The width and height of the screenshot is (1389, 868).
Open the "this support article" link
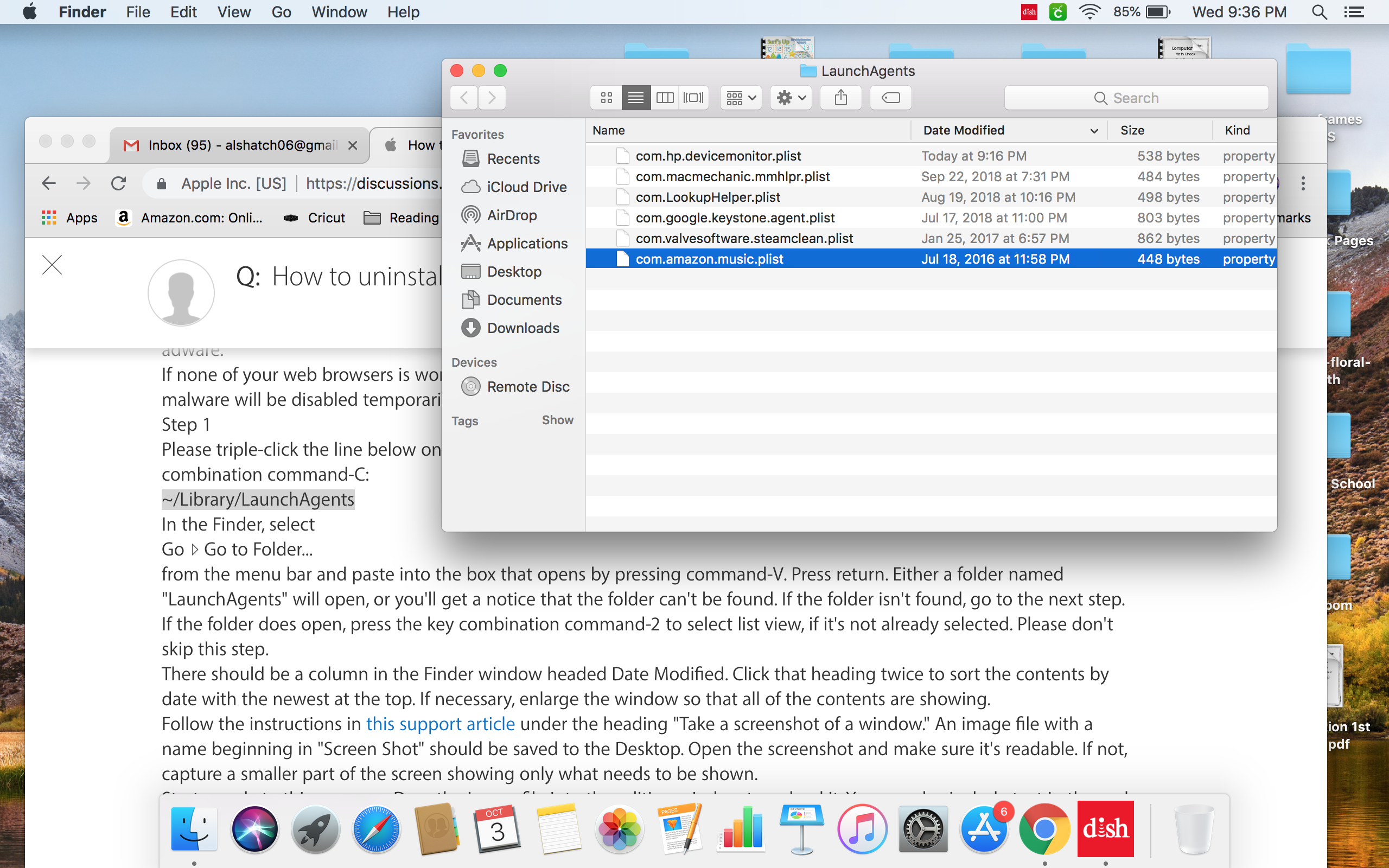point(439,724)
